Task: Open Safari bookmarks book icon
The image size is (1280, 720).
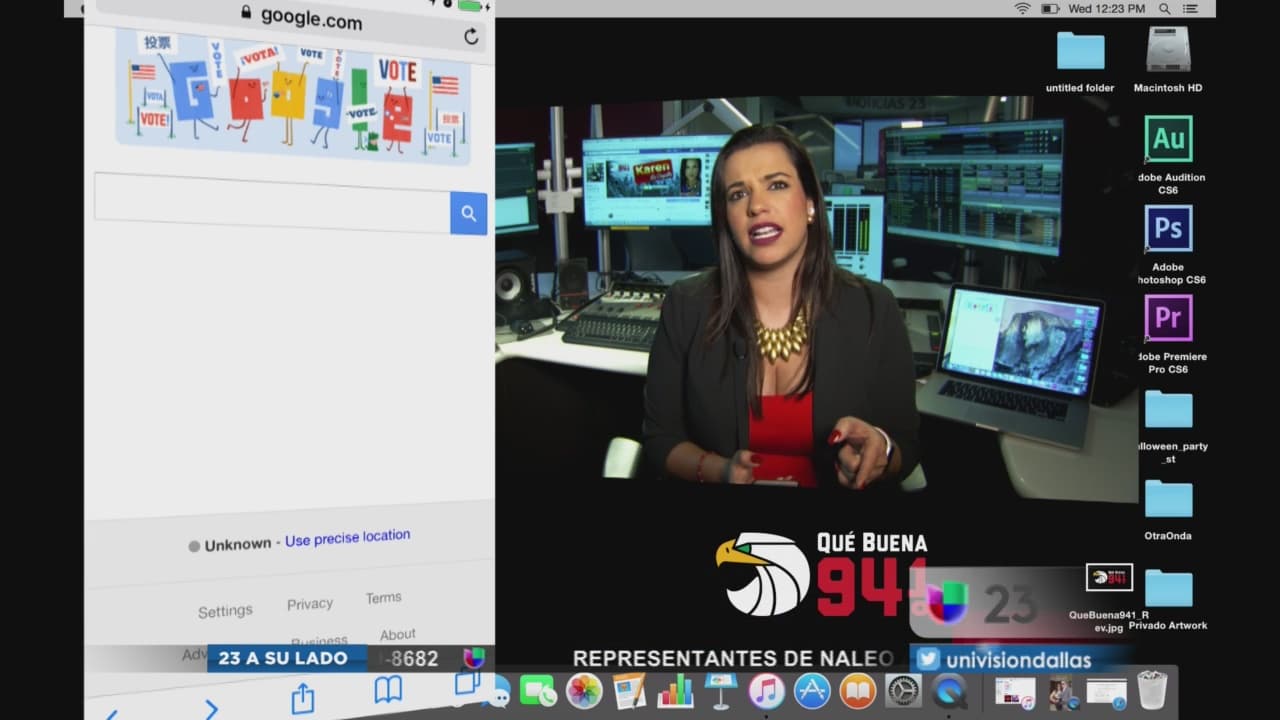Action: pos(388,689)
